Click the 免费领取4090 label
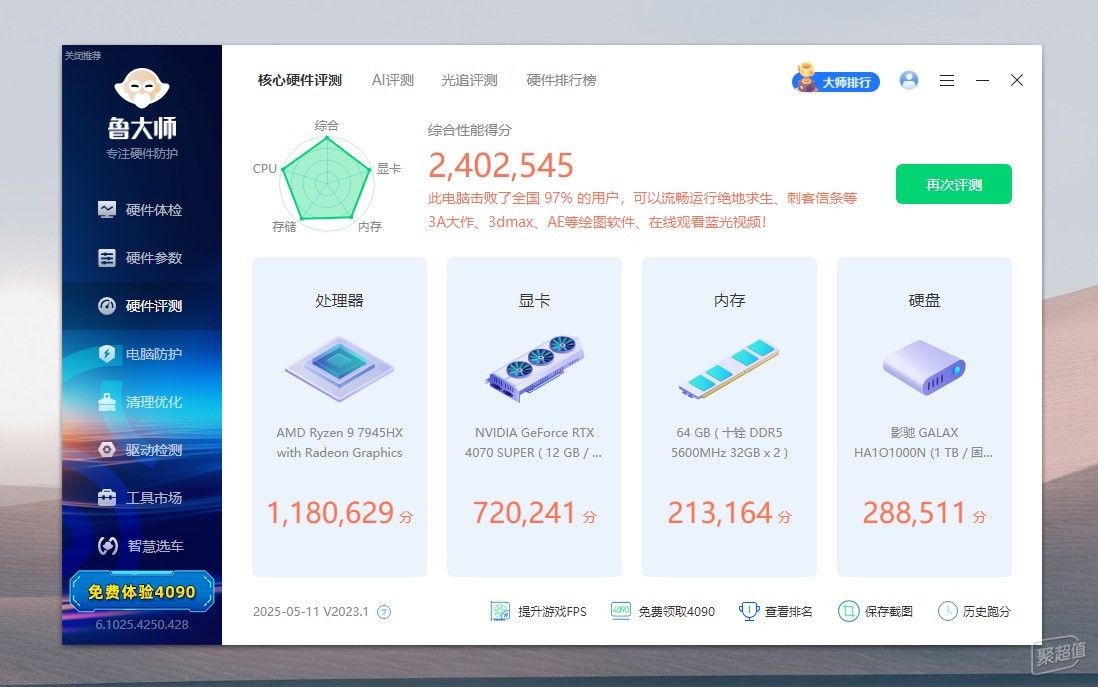The image size is (1098, 687). coord(676,612)
